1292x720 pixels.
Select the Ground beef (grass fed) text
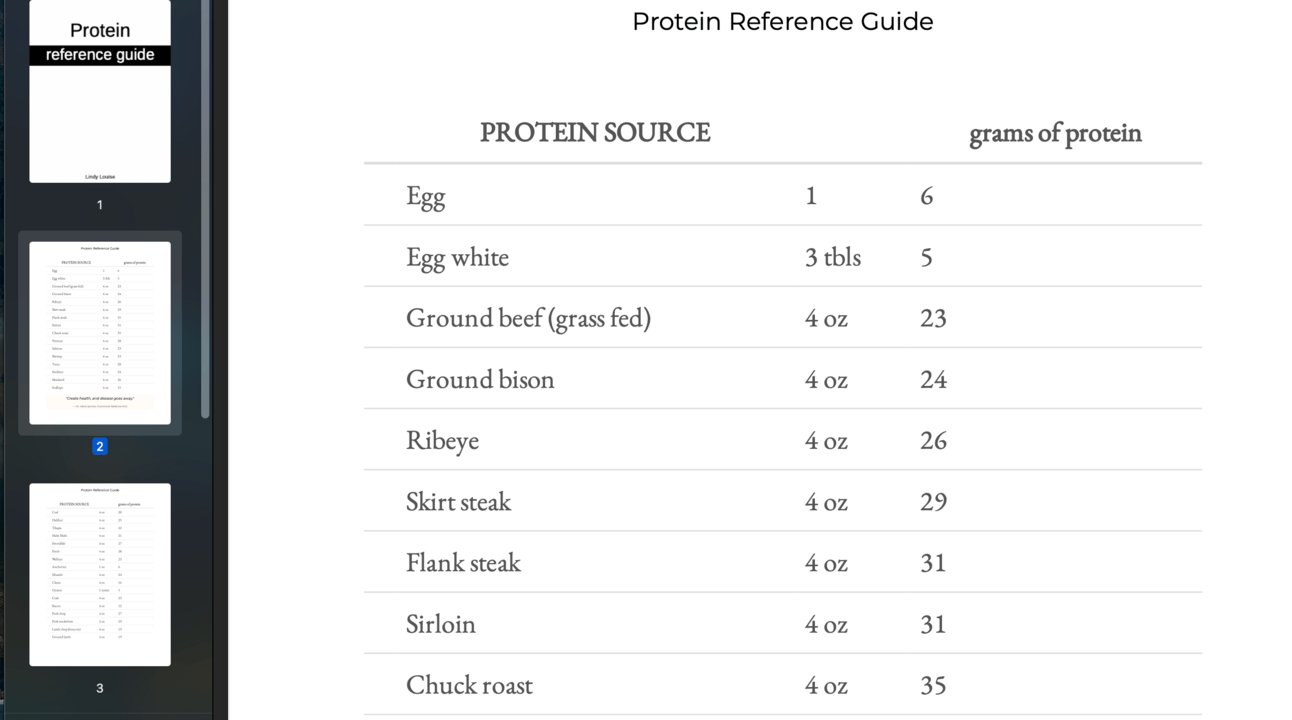point(528,318)
